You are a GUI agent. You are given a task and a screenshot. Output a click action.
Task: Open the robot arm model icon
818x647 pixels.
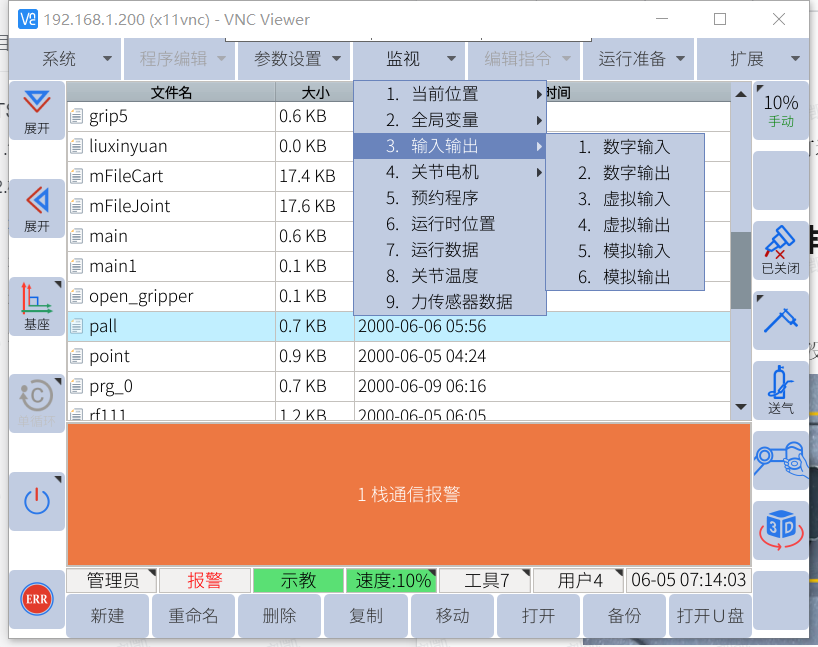tap(780, 460)
